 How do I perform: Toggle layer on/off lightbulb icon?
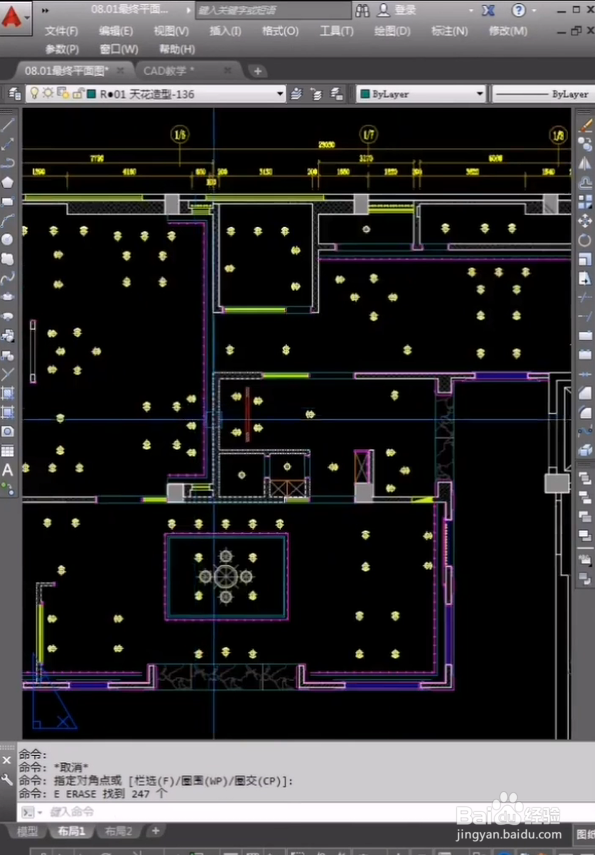(34, 93)
